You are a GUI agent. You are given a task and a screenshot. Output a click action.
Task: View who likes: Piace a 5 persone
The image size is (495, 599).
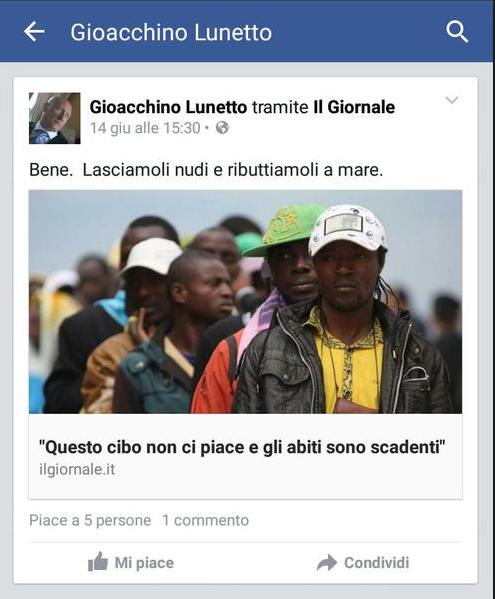click(x=90, y=520)
